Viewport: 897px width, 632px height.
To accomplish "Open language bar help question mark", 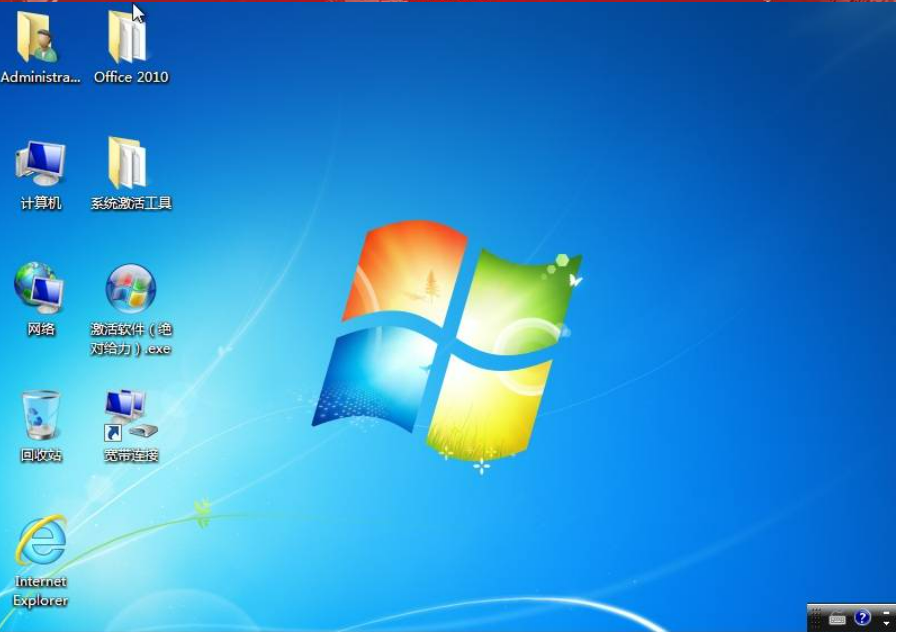I will click(862, 618).
